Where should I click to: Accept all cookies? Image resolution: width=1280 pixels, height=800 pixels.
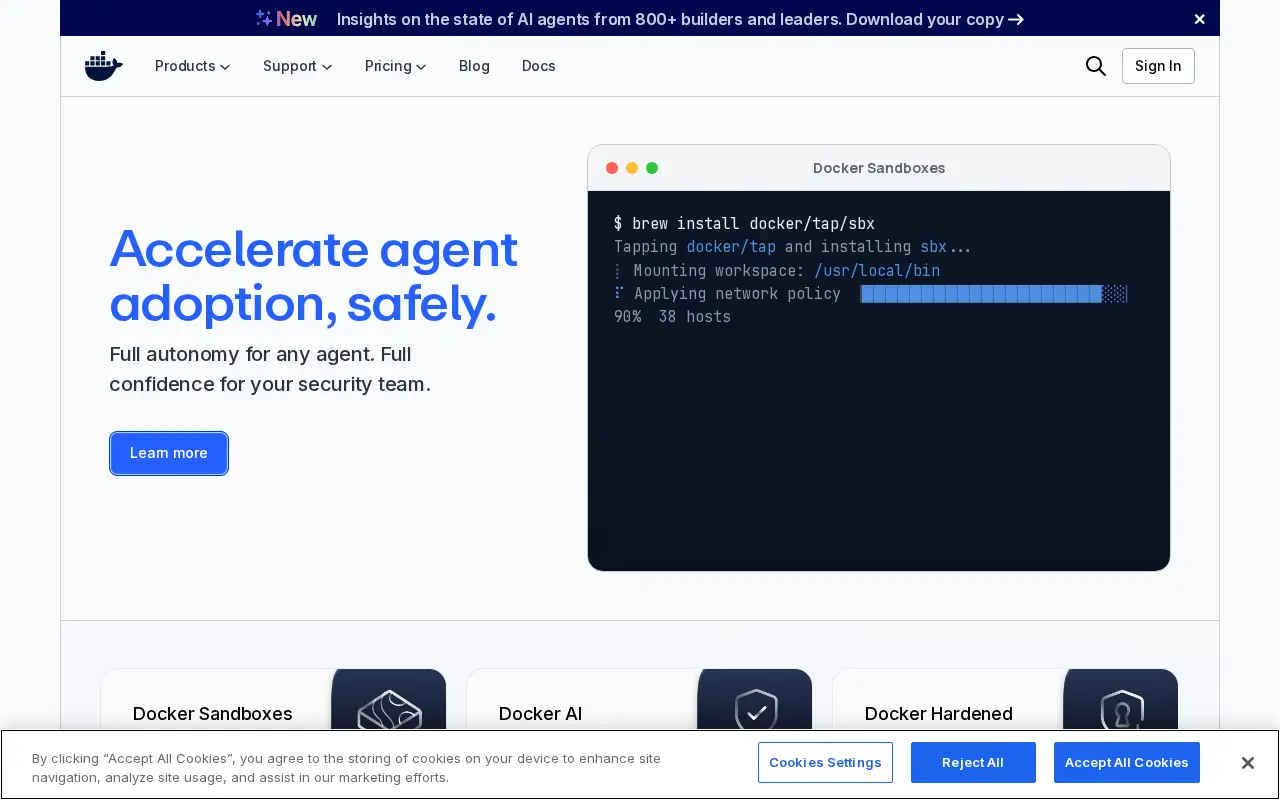(x=1126, y=763)
